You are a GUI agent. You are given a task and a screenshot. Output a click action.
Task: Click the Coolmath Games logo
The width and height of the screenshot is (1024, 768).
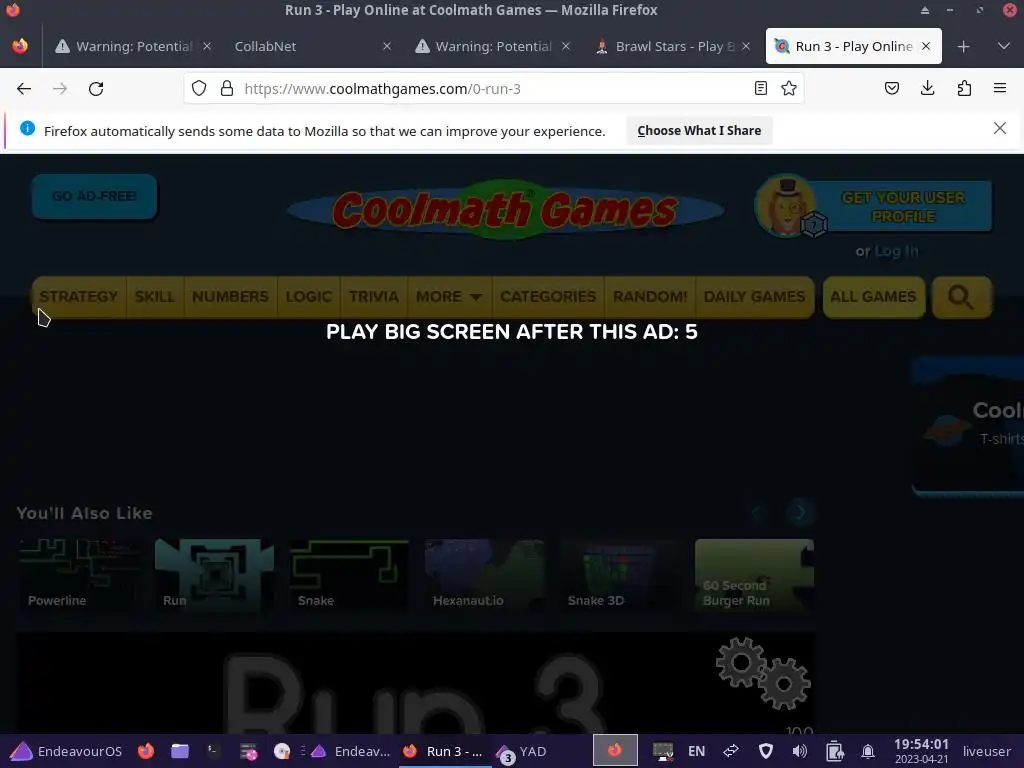(x=505, y=210)
